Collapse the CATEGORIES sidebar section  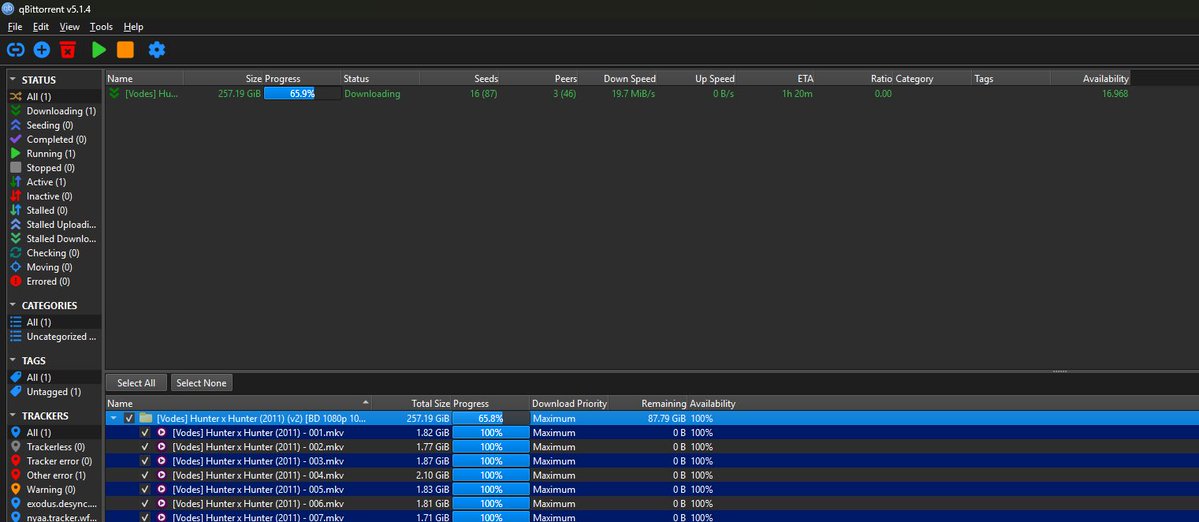click(x=13, y=305)
